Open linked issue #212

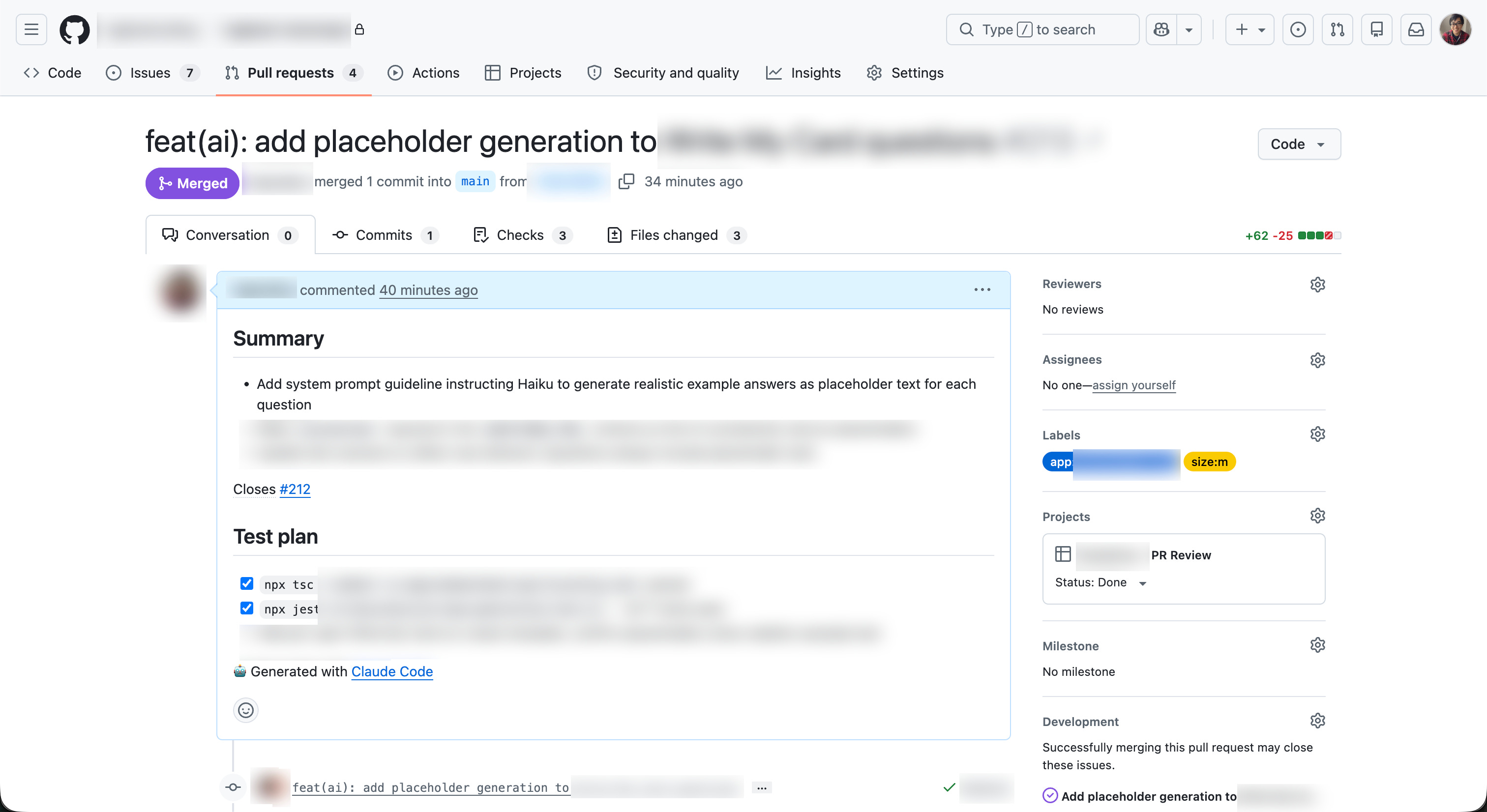295,490
